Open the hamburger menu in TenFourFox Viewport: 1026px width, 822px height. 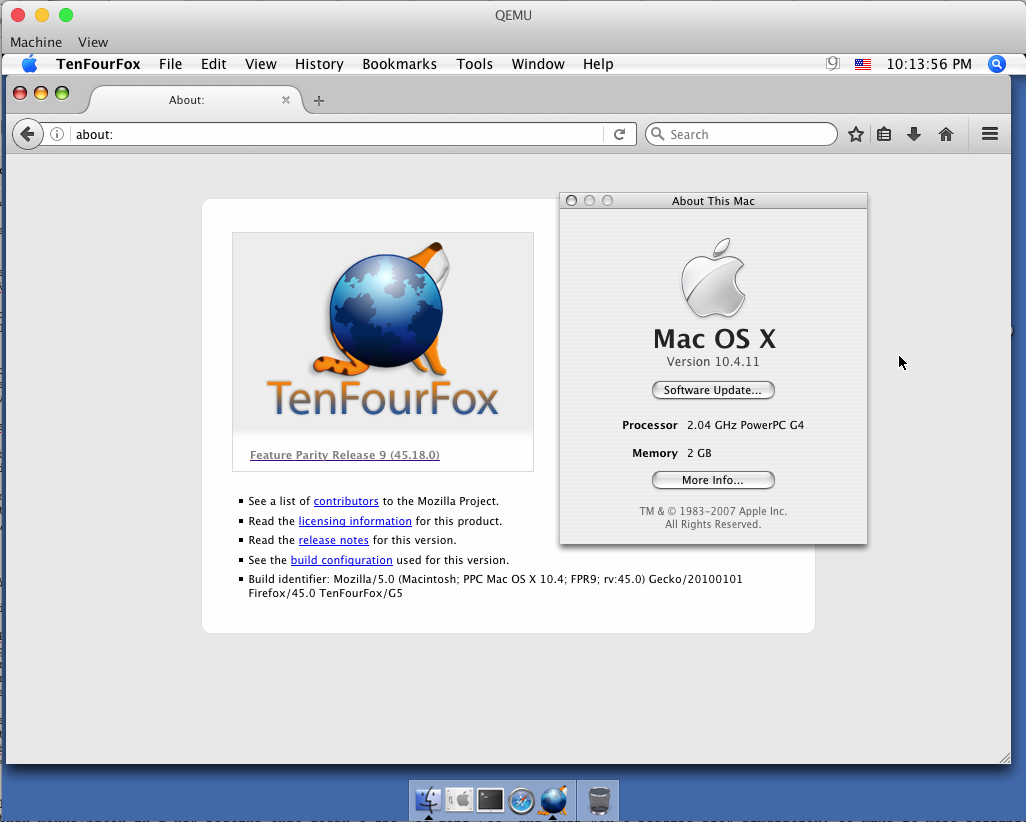pyautogui.click(x=989, y=134)
